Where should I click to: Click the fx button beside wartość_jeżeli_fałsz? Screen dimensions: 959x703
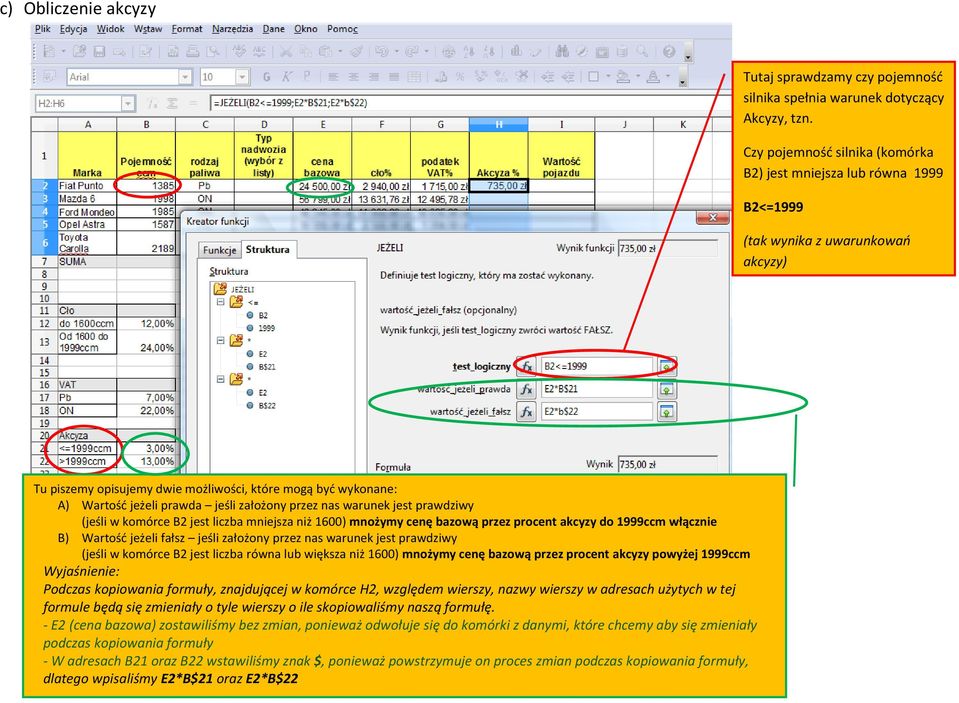[526, 412]
